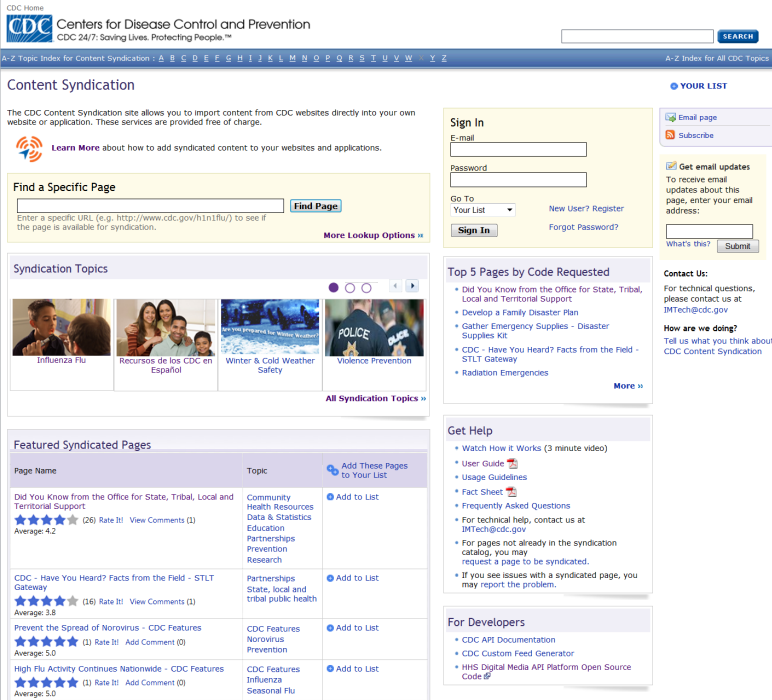The width and height of the screenshot is (772, 700).
Task: Click fifth star on STLT Gateway rating
Action: 72,601
